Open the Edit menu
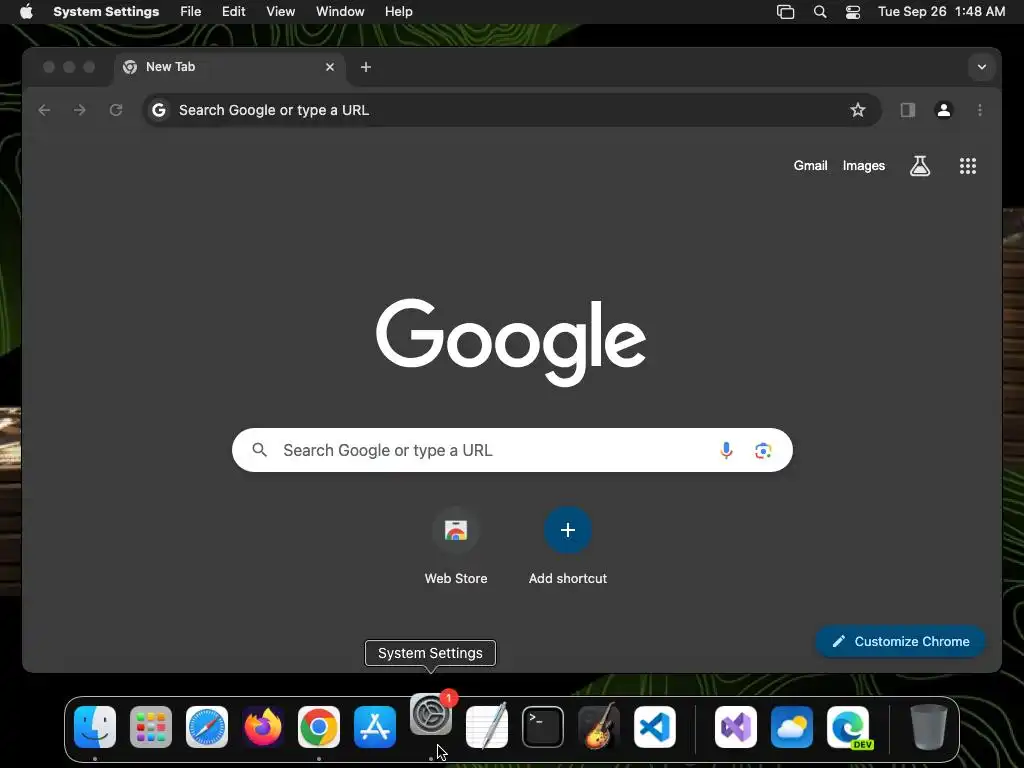 (234, 12)
